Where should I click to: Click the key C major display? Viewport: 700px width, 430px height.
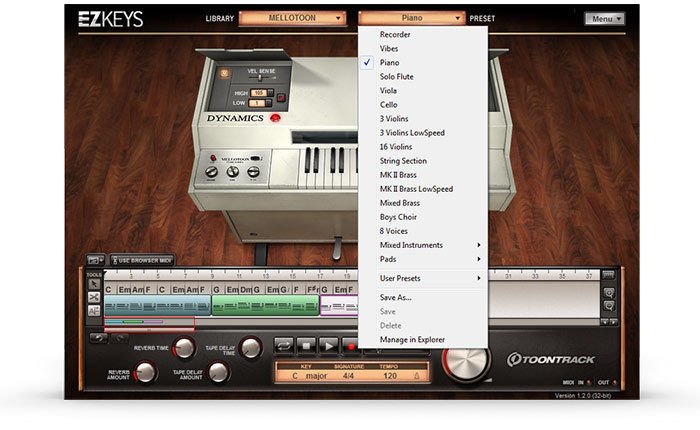(310, 376)
